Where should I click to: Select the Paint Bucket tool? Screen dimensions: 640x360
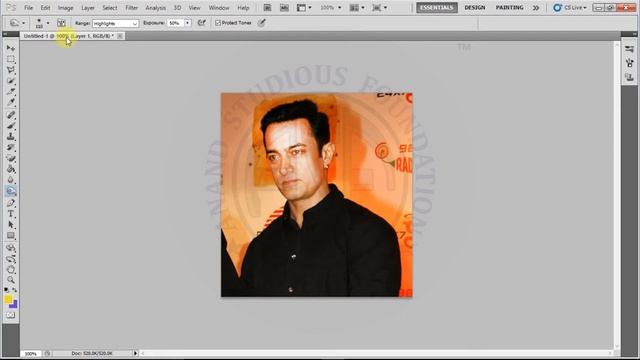[x=11, y=169]
